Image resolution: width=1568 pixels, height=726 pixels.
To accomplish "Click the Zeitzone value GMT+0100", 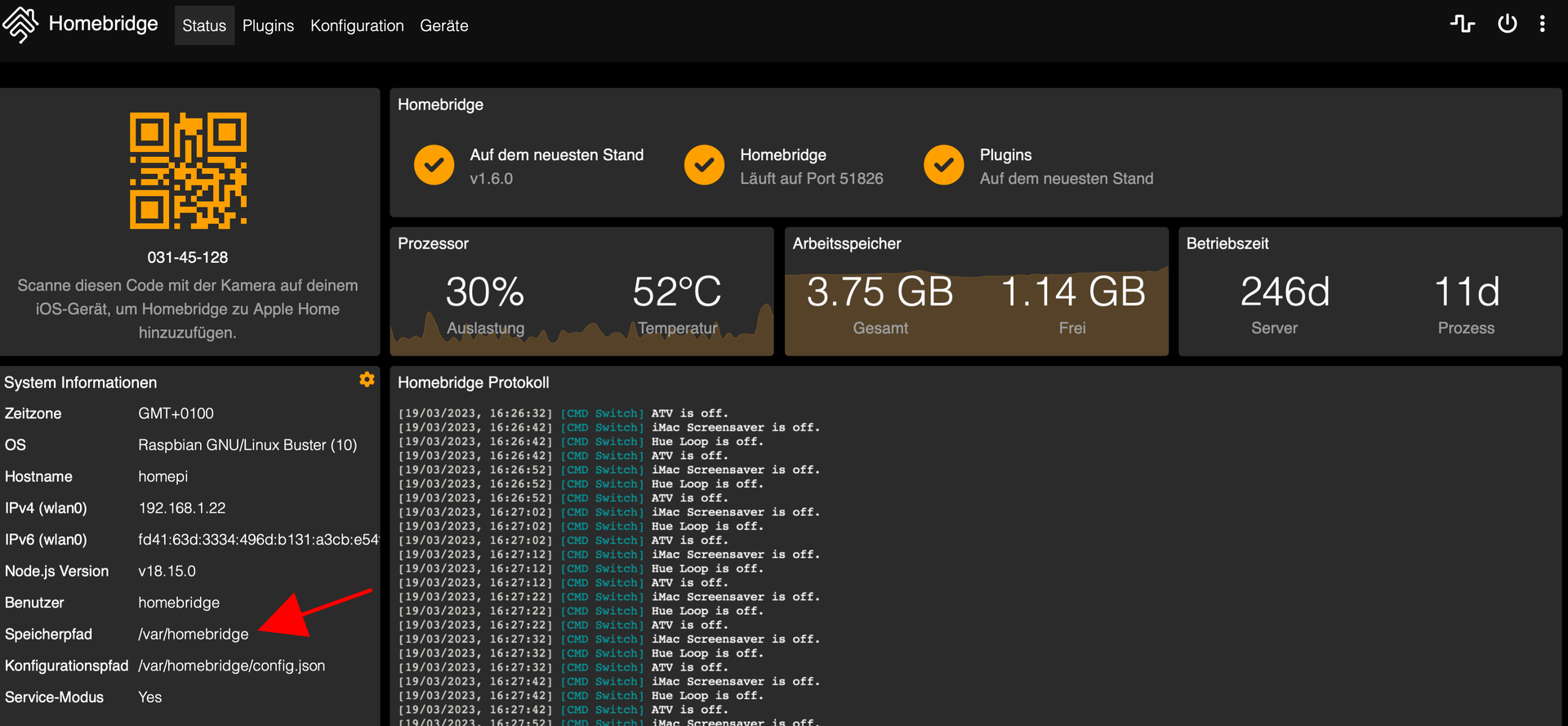I will (x=176, y=414).
